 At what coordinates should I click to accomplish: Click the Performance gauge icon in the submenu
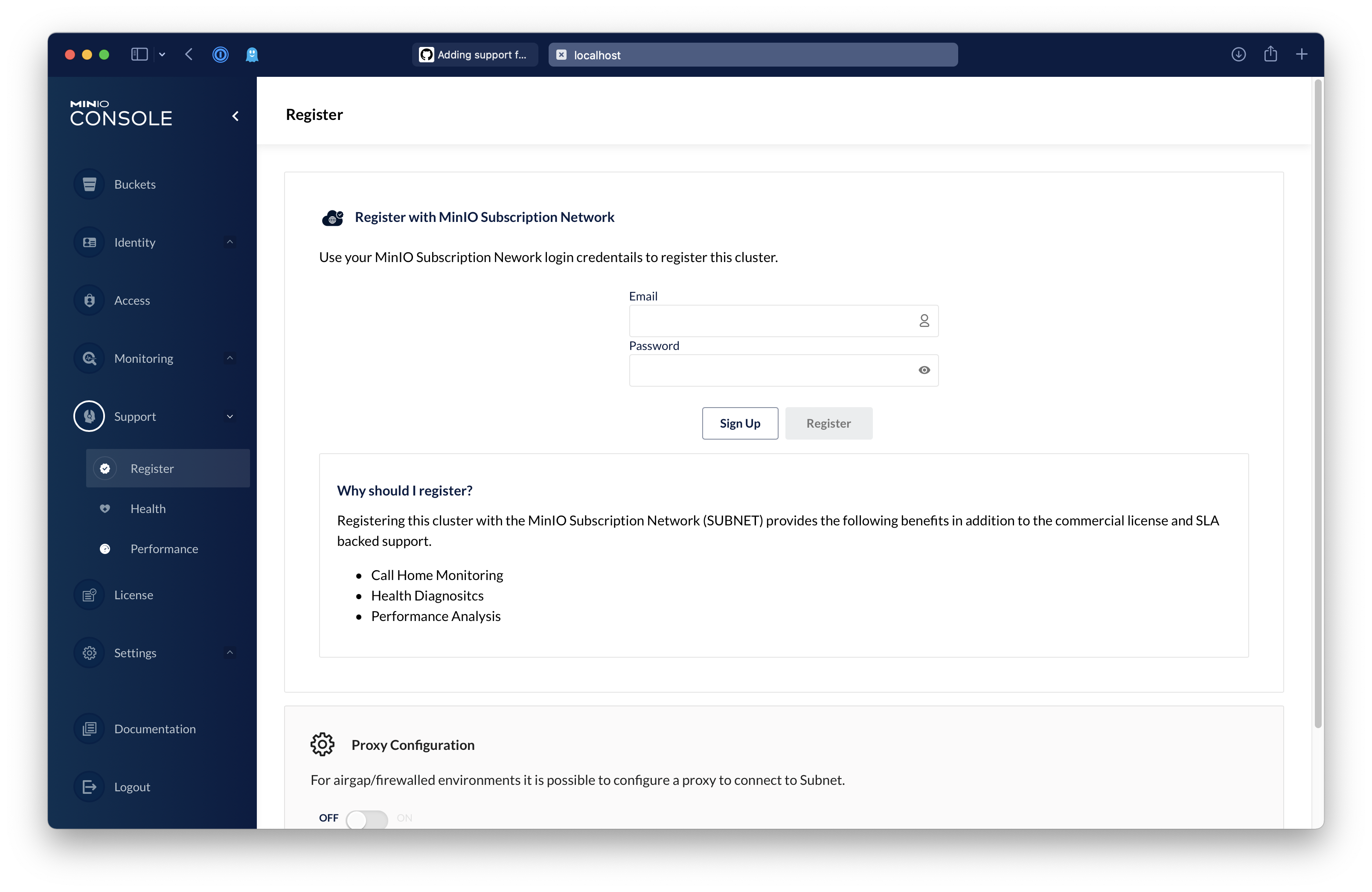105,549
